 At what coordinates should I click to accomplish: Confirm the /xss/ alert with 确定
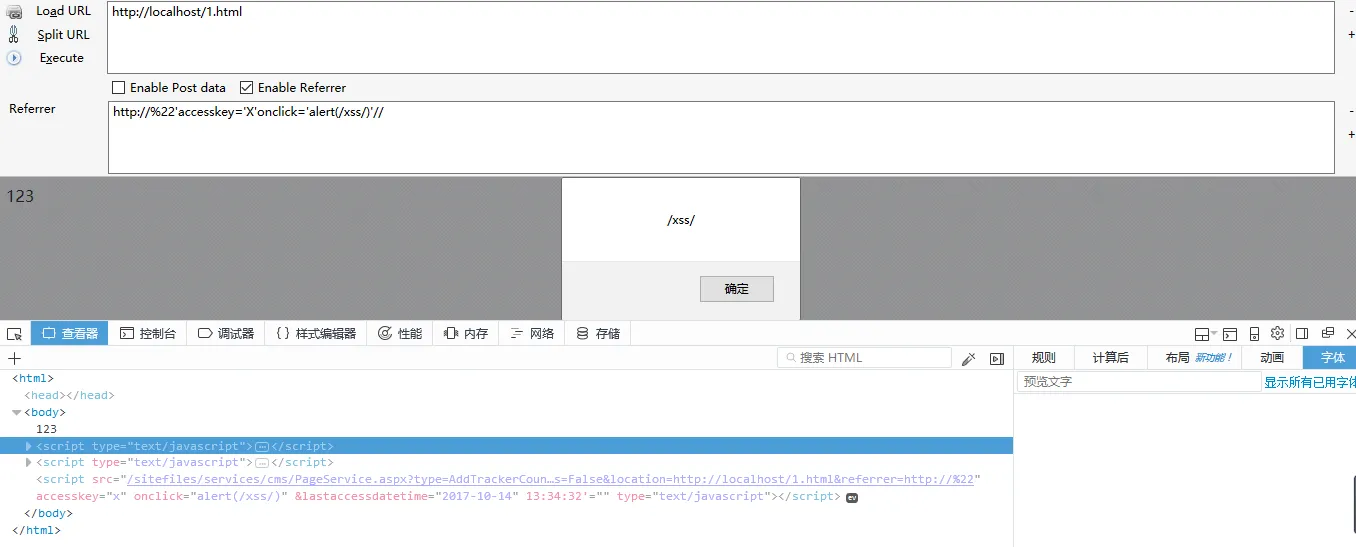tap(737, 289)
